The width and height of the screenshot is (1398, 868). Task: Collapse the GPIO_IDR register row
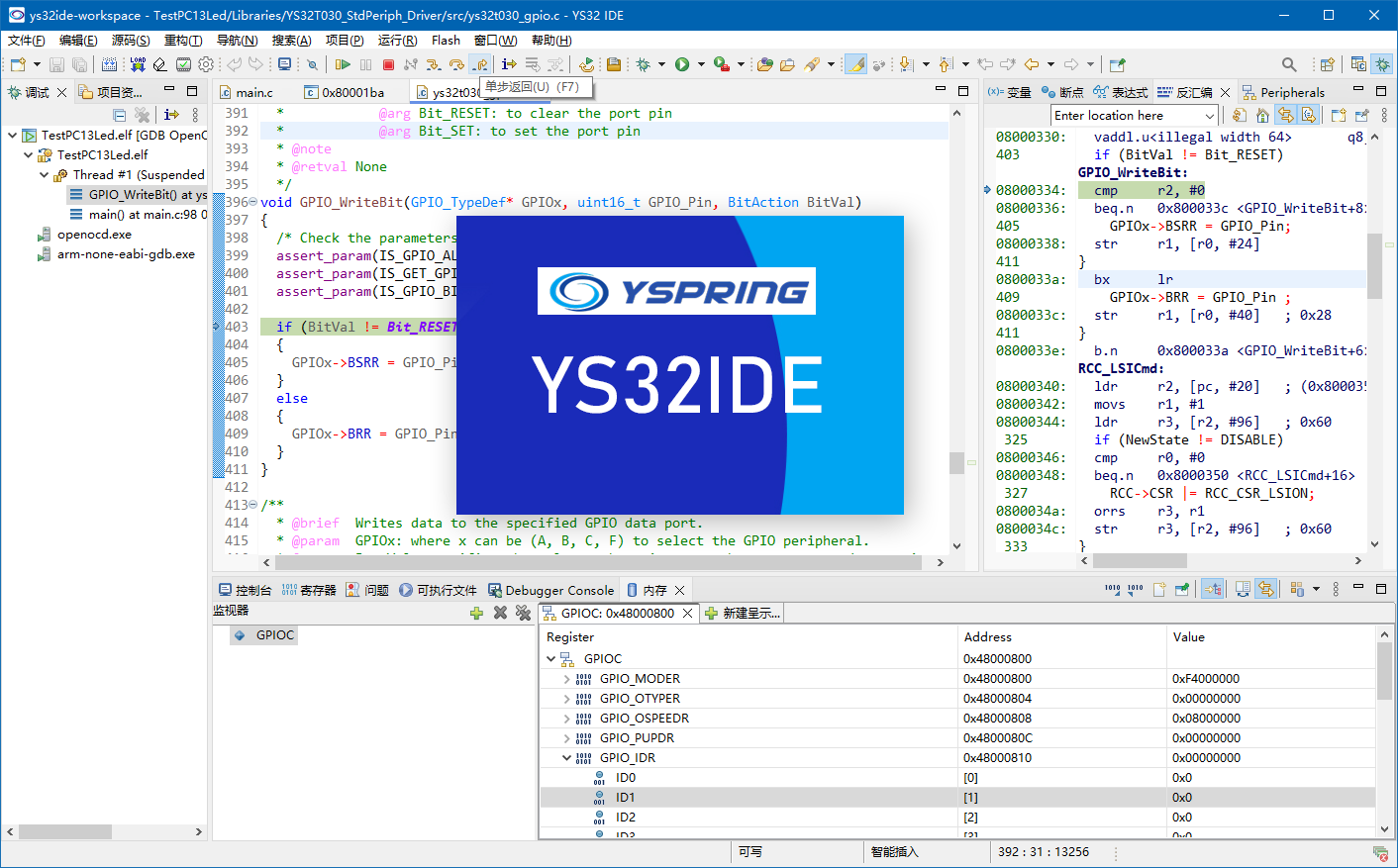point(566,758)
